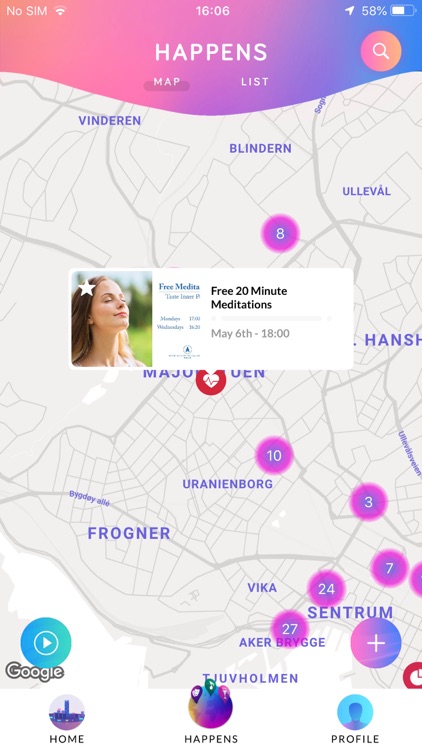Open Free 20 Minute Meditations title

coord(249,298)
